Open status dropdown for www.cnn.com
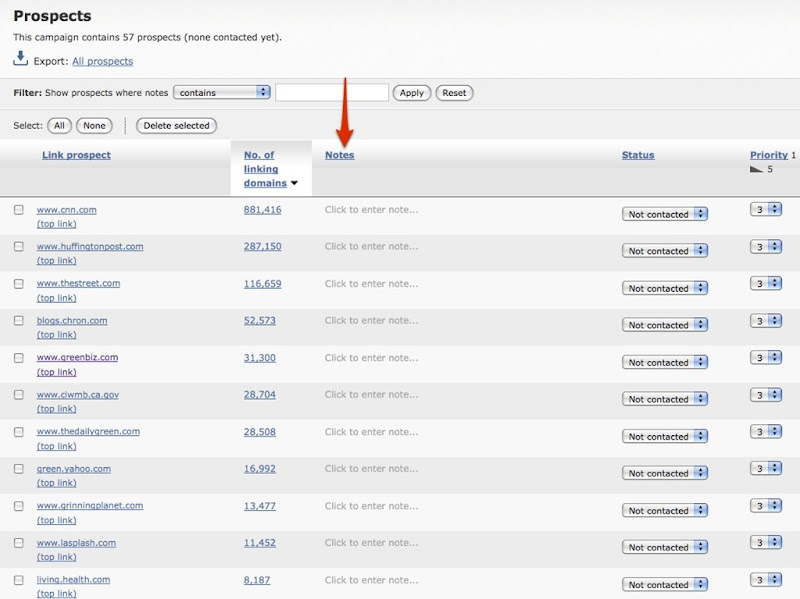 point(665,214)
